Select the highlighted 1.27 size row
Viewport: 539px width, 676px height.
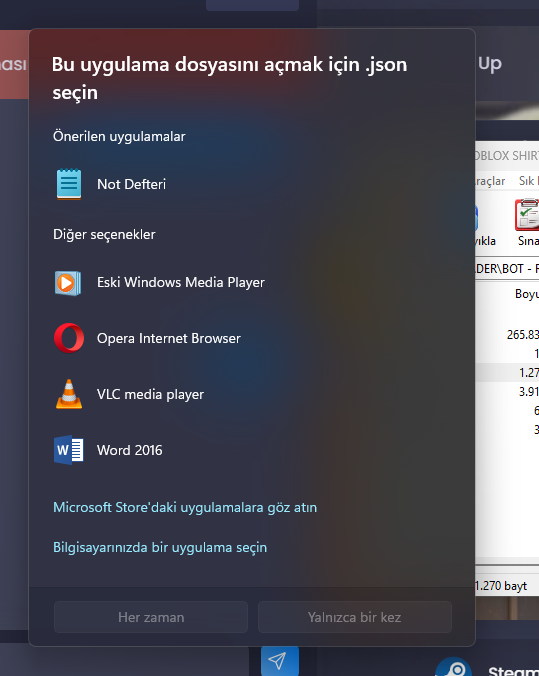[x=507, y=372]
